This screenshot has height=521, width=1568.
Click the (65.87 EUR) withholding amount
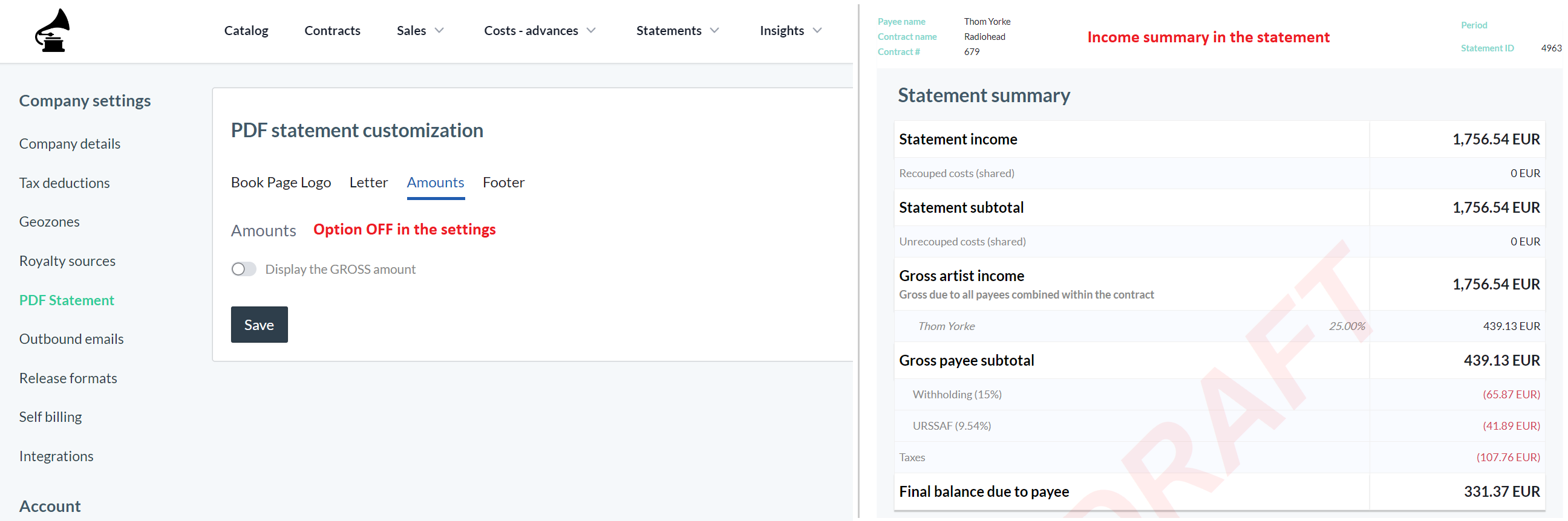pos(1511,395)
